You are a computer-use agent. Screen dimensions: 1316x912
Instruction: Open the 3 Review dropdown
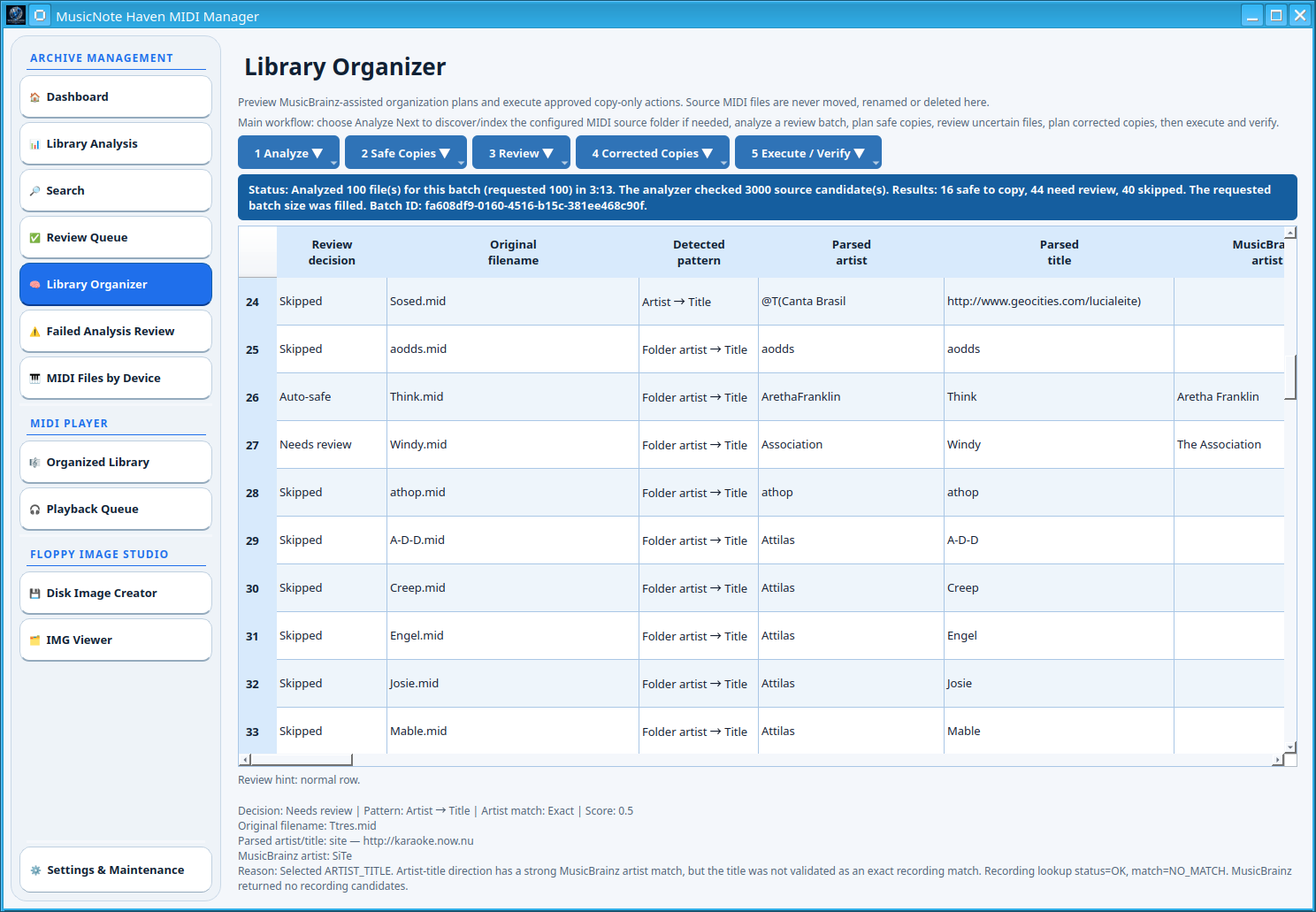click(x=521, y=152)
